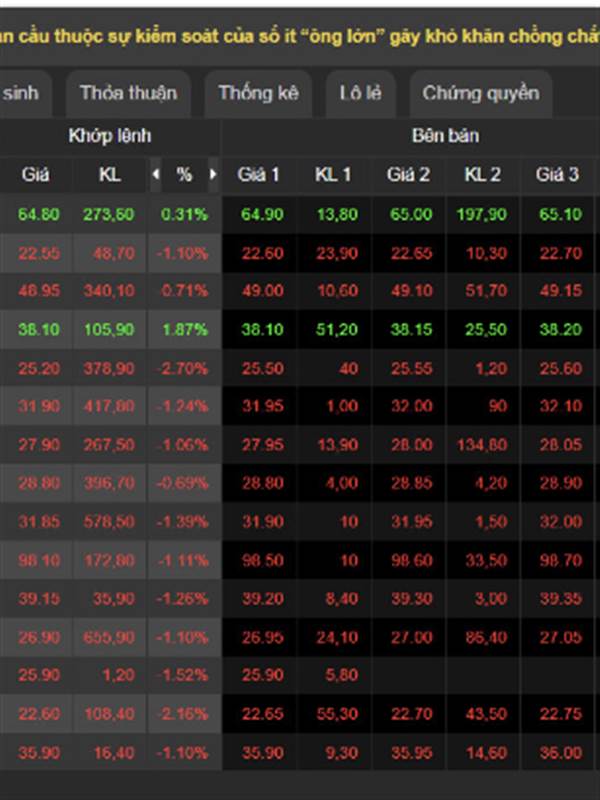Click ask volume 134,80

[482, 445]
